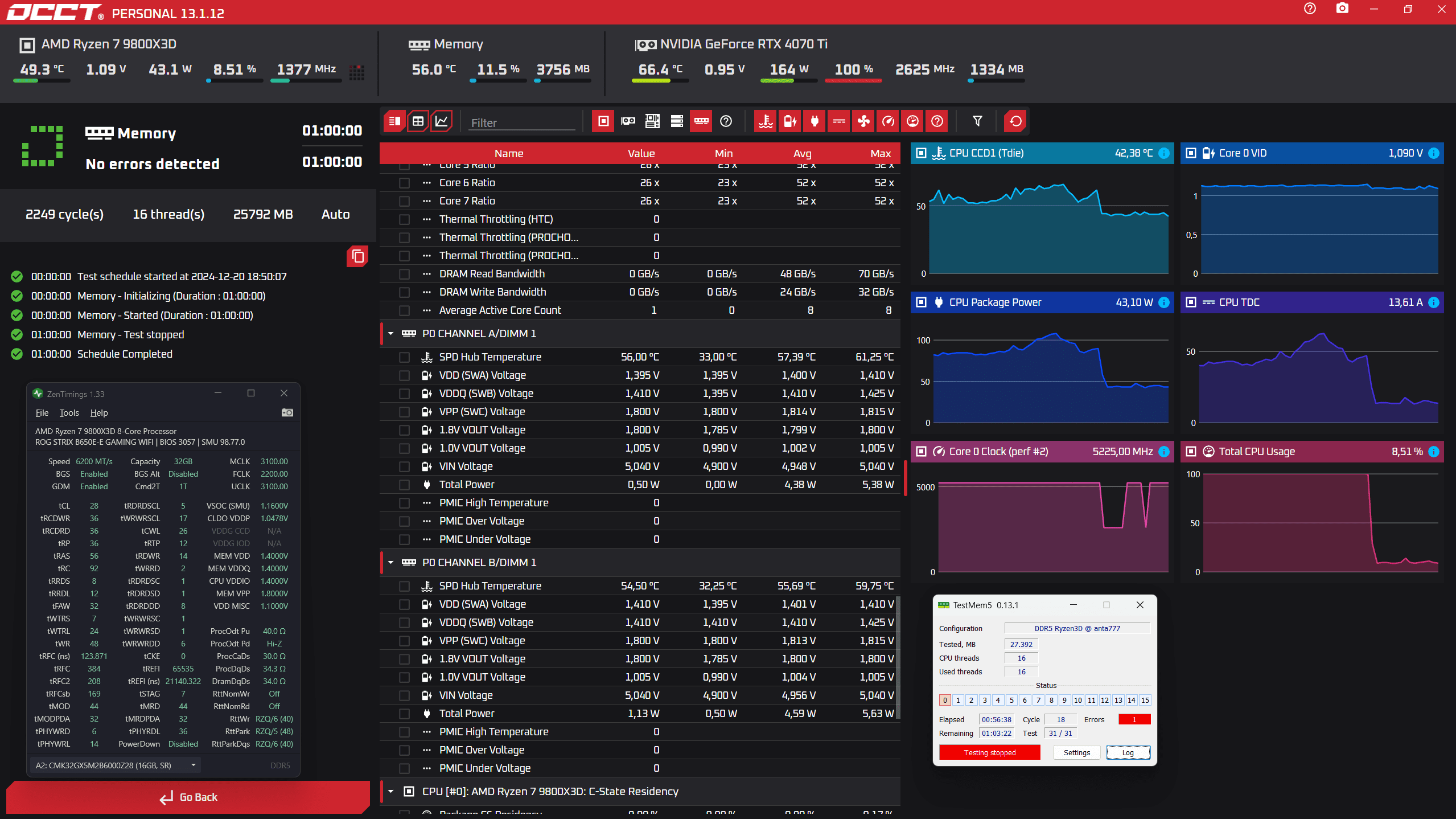Check the DRAM Write Bandwidth checkbox
This screenshot has width=1456, height=819.
click(405, 292)
